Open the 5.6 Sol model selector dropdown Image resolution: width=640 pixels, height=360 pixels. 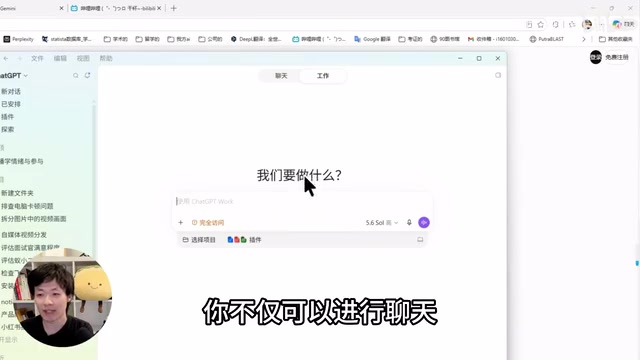[x=382, y=222]
